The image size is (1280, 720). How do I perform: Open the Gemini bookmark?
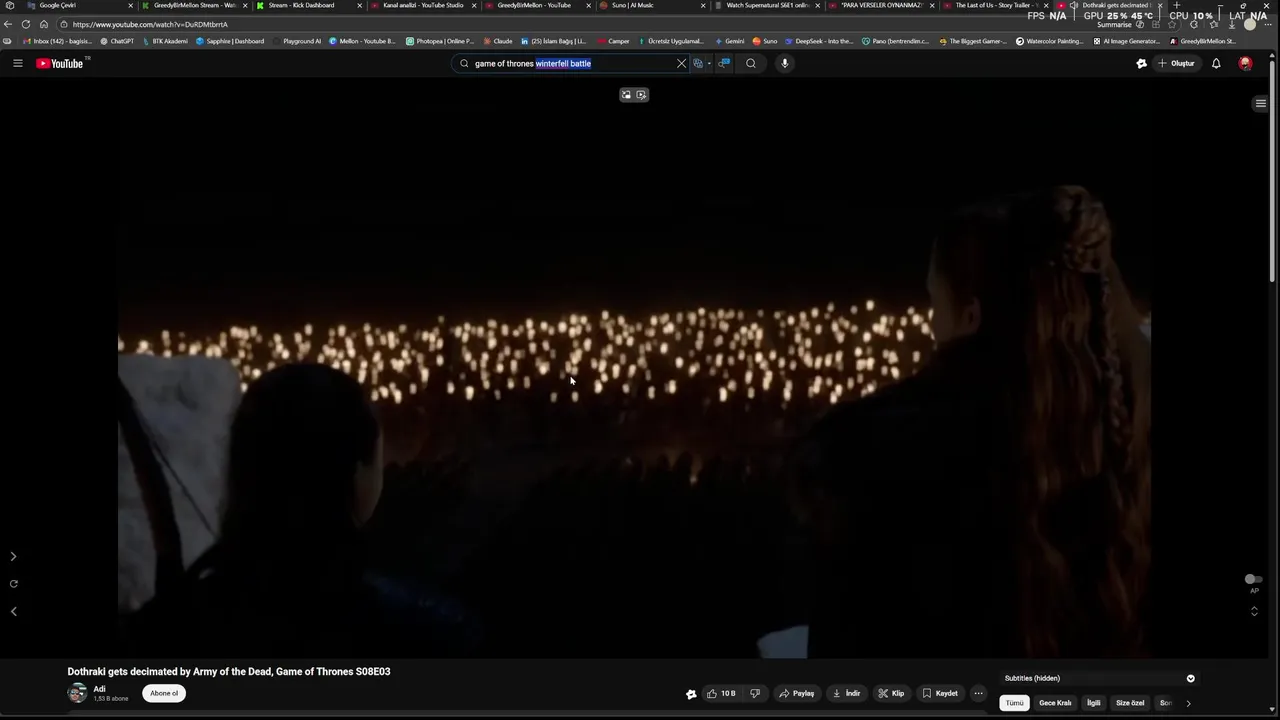click(x=730, y=41)
